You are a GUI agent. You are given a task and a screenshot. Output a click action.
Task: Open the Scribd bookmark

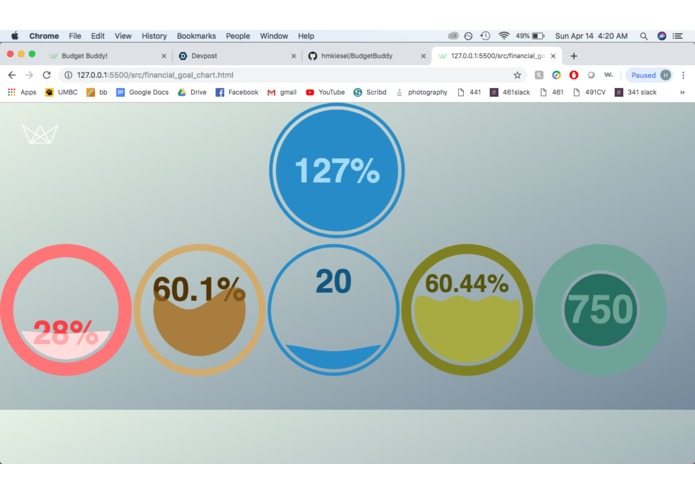370,92
